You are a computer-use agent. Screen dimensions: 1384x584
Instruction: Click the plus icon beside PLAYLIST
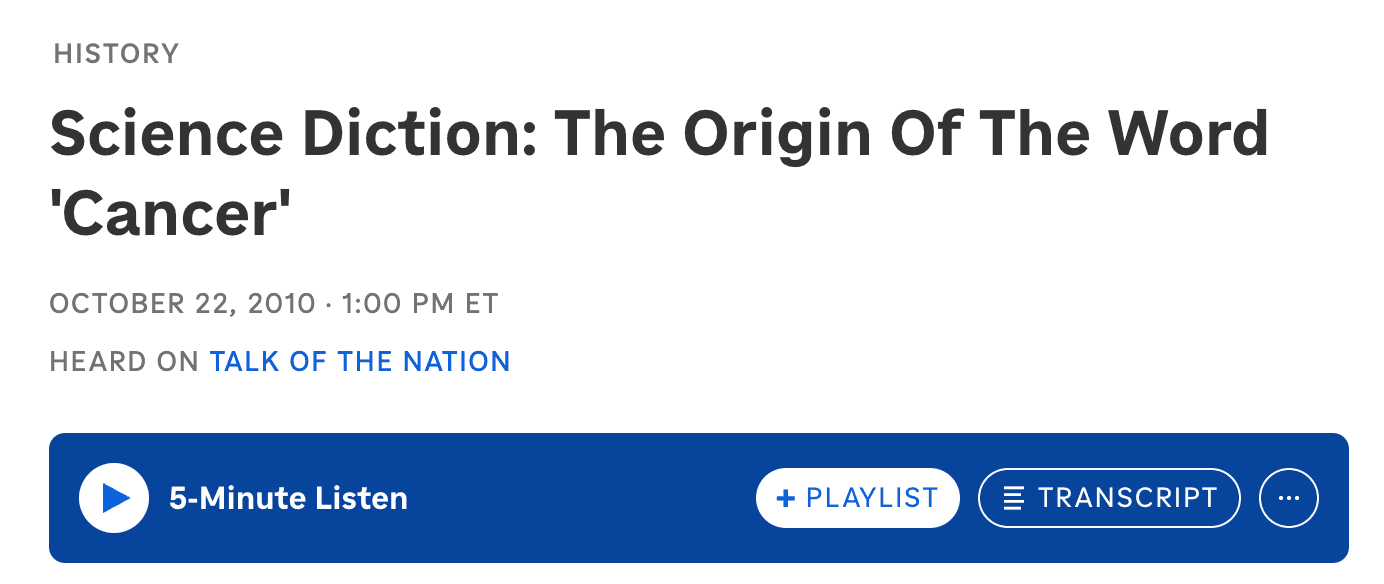[x=785, y=498]
